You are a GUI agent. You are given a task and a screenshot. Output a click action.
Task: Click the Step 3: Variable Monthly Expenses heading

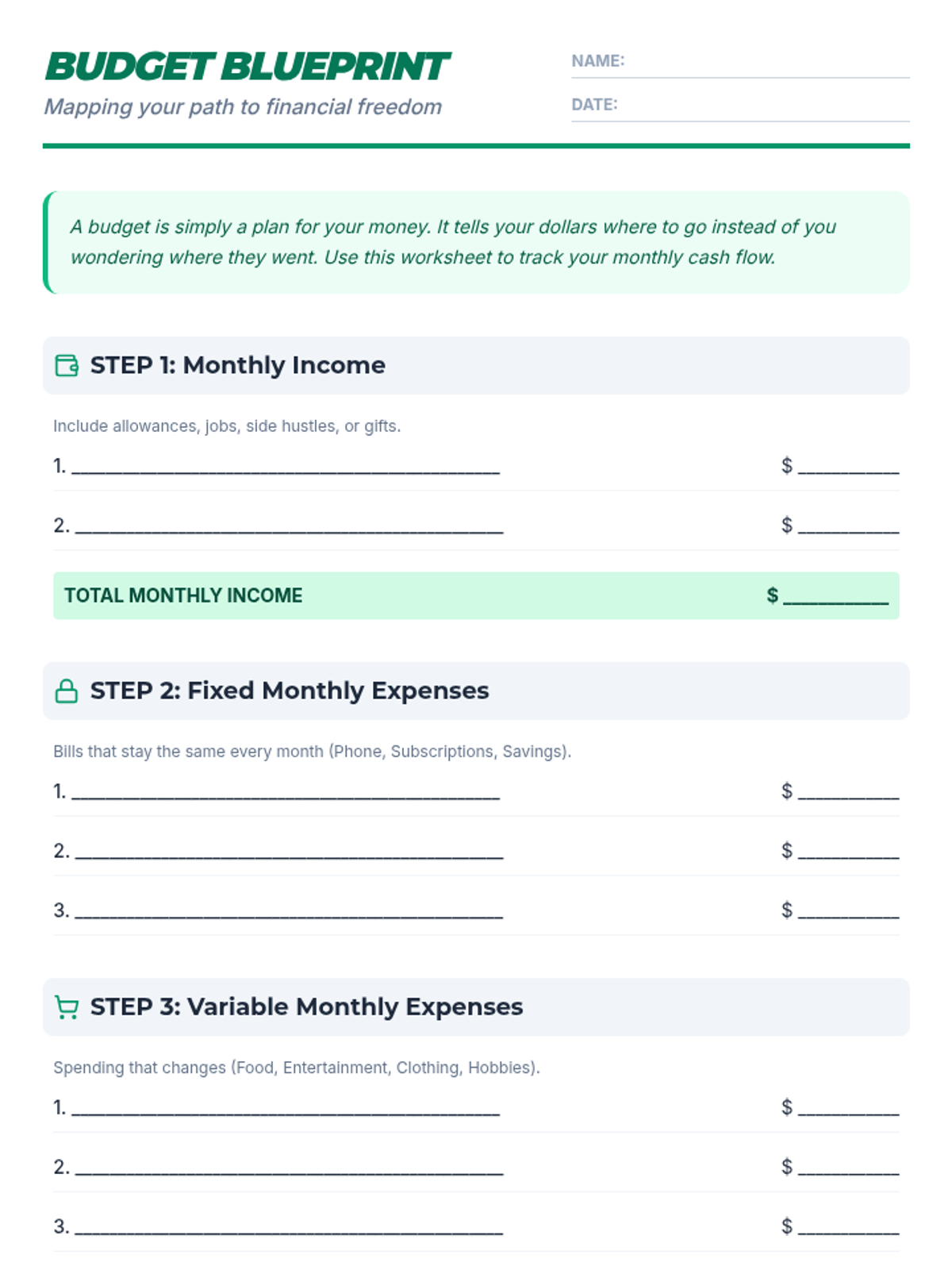306,1007
